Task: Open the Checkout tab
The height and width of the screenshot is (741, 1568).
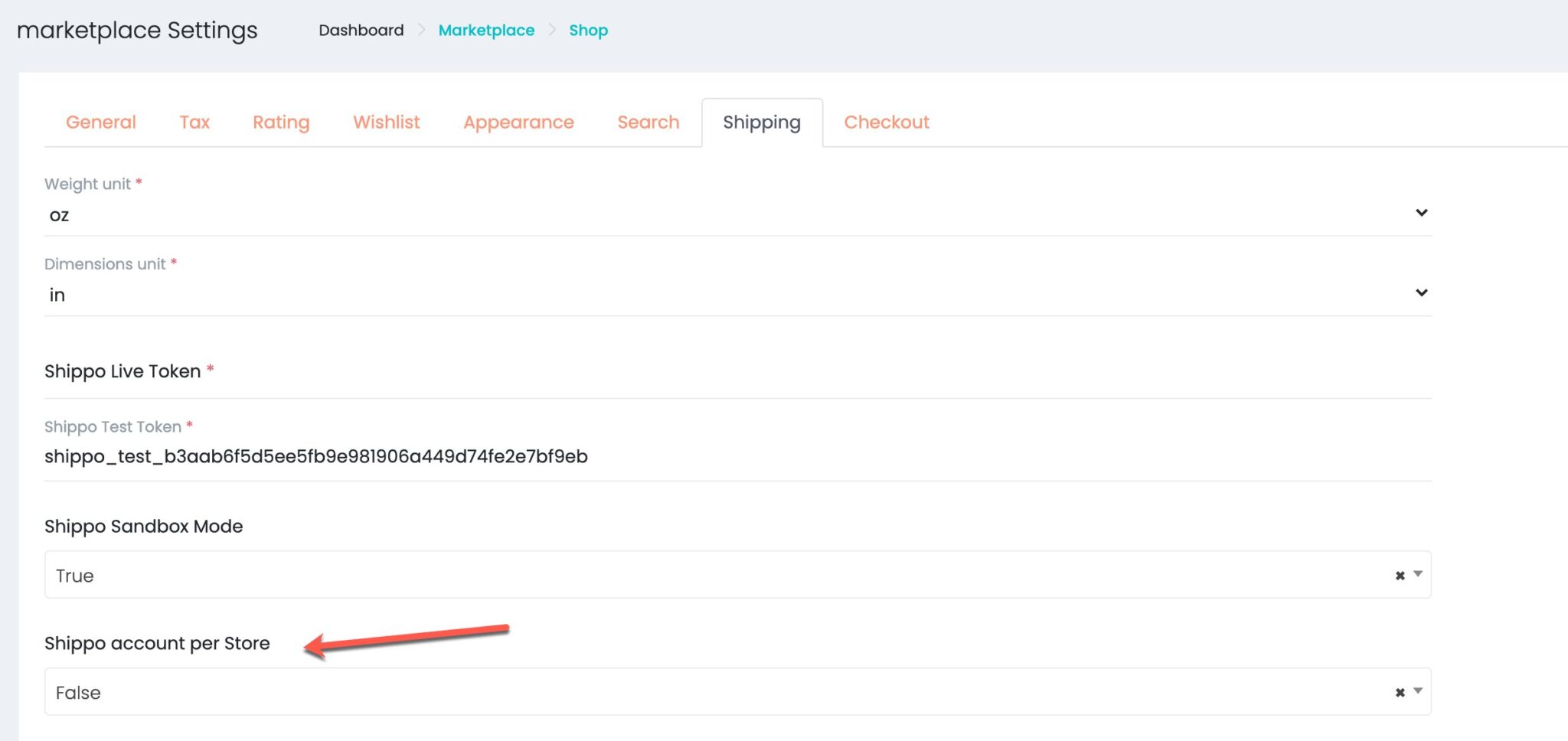Action: 887,122
